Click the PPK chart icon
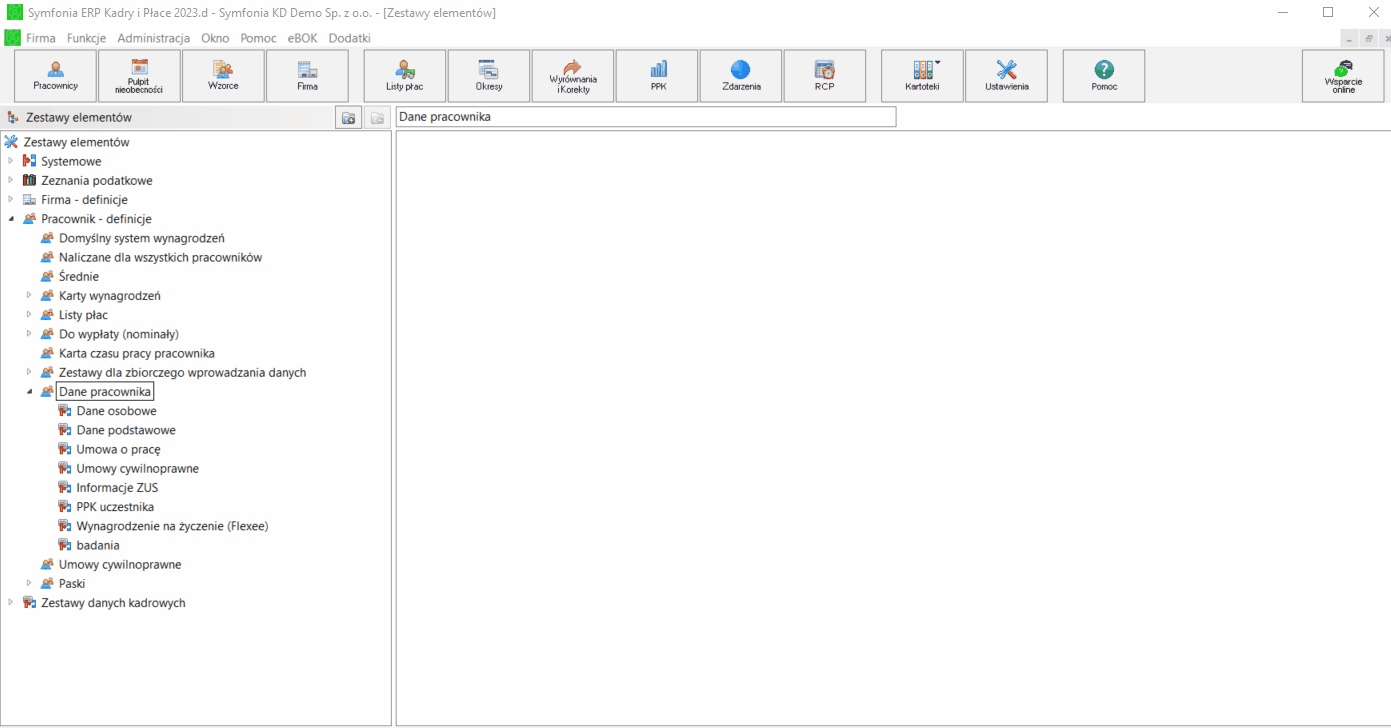 click(x=658, y=76)
